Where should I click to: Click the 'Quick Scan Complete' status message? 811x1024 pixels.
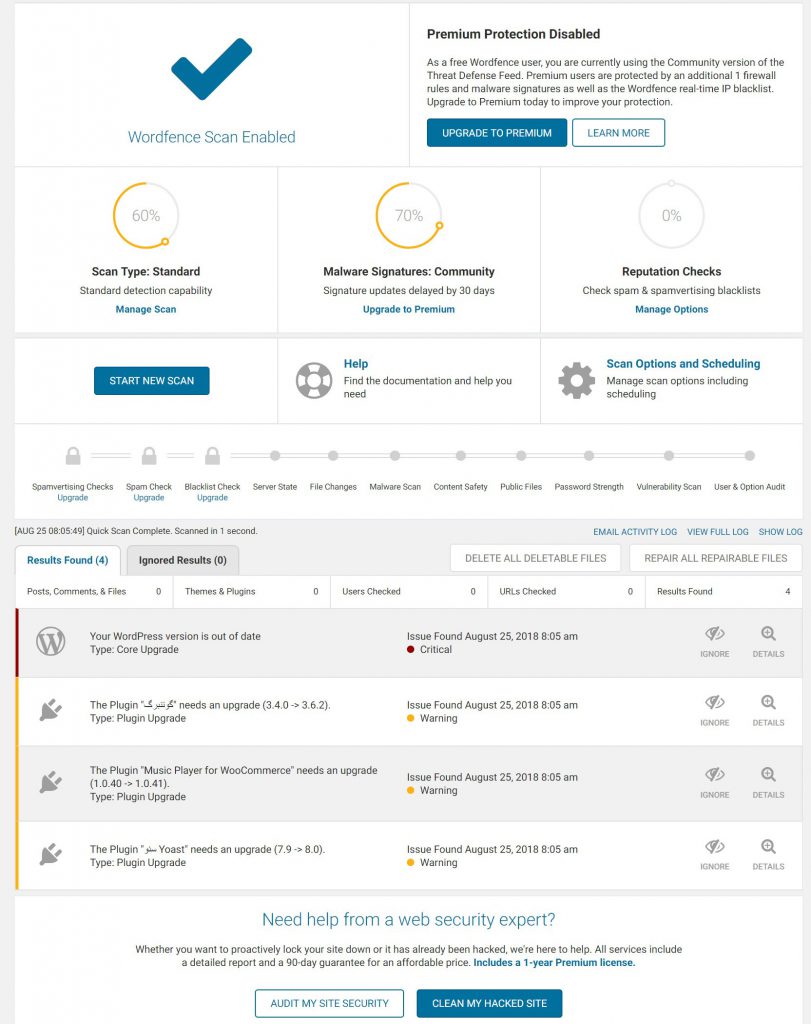(136, 531)
